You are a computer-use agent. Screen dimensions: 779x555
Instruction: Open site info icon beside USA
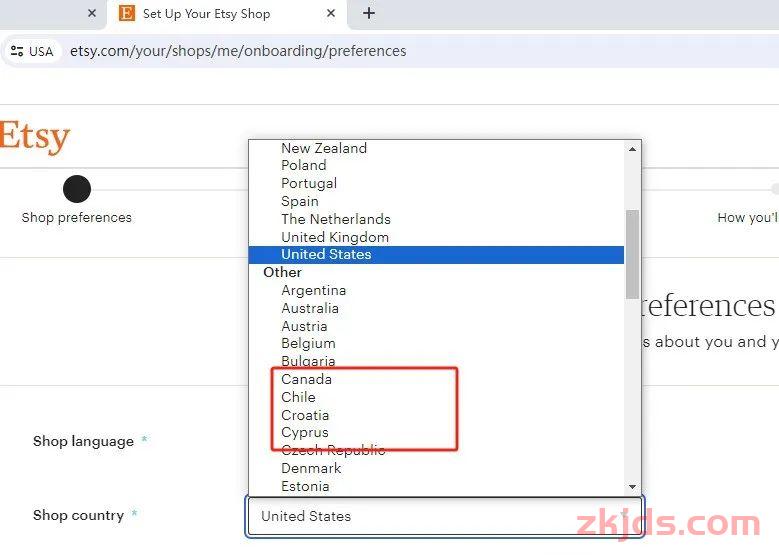[x=17, y=51]
